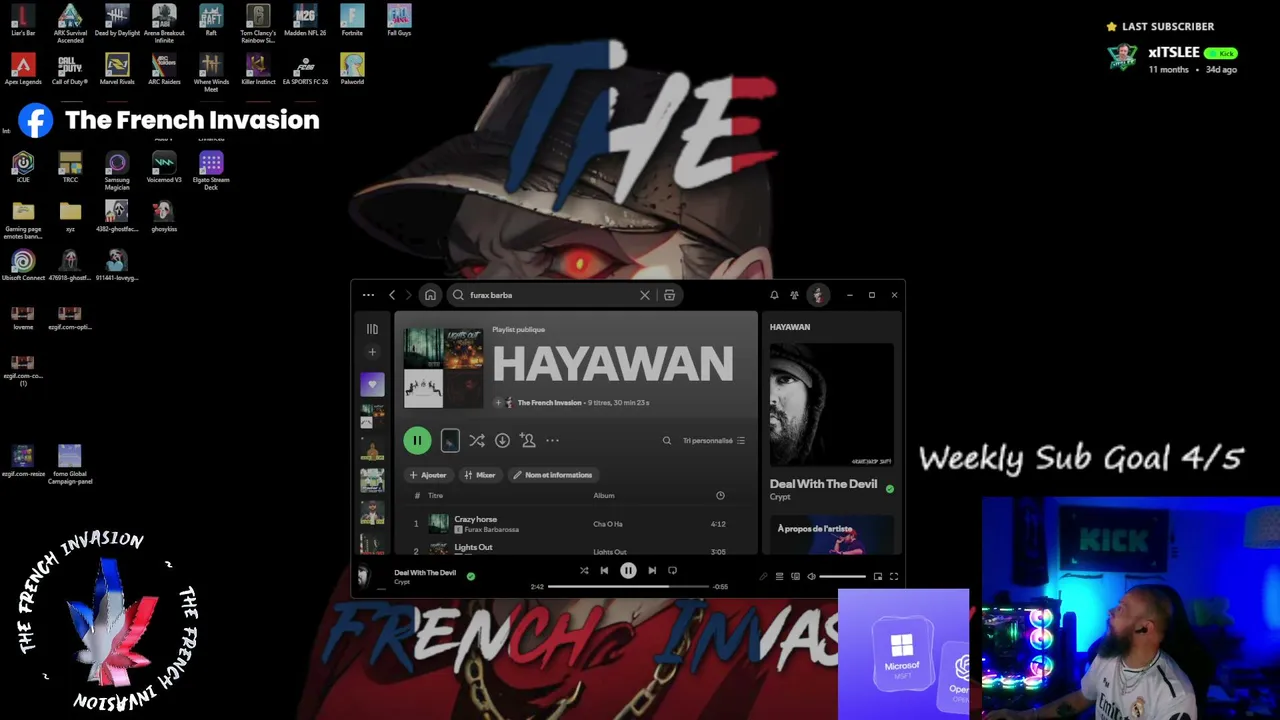Adjust the Spotify volume slider

point(843,577)
